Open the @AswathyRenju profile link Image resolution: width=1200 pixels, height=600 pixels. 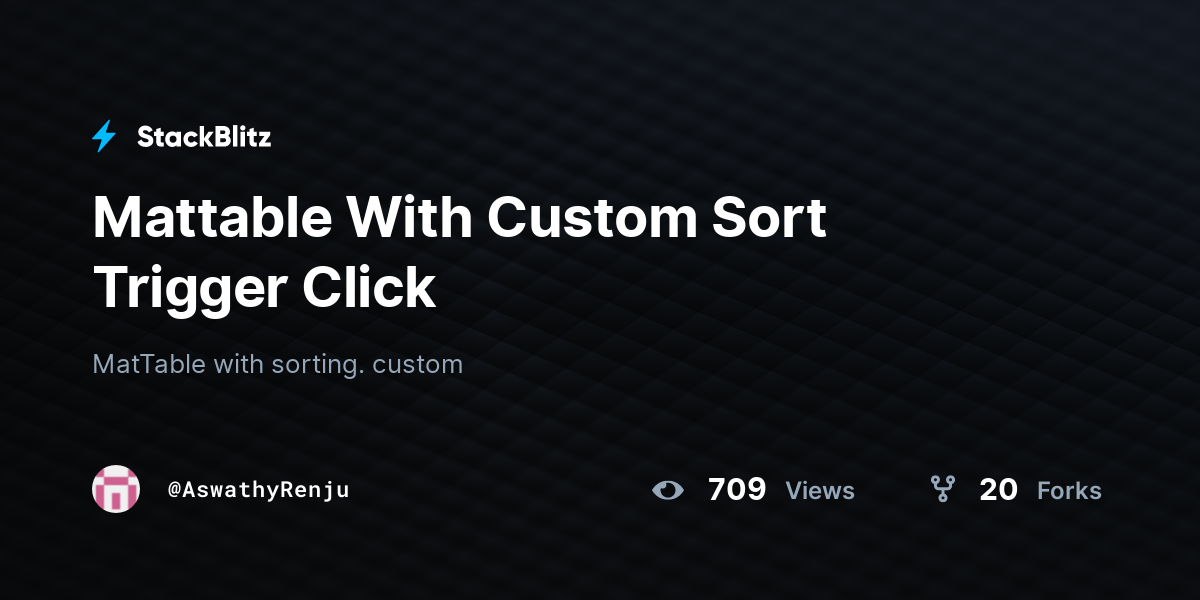click(x=259, y=490)
